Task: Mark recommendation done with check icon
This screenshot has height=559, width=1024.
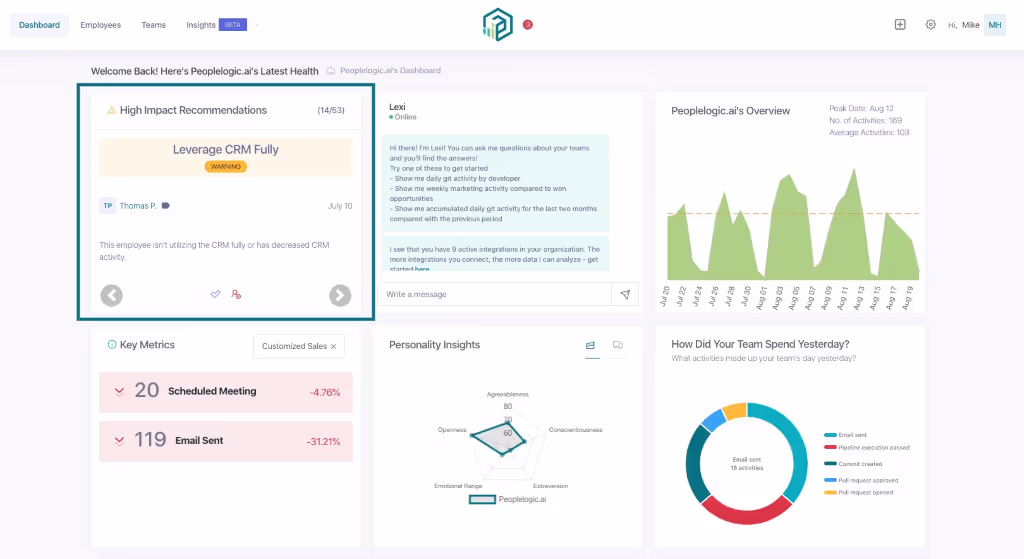Action: (216, 295)
